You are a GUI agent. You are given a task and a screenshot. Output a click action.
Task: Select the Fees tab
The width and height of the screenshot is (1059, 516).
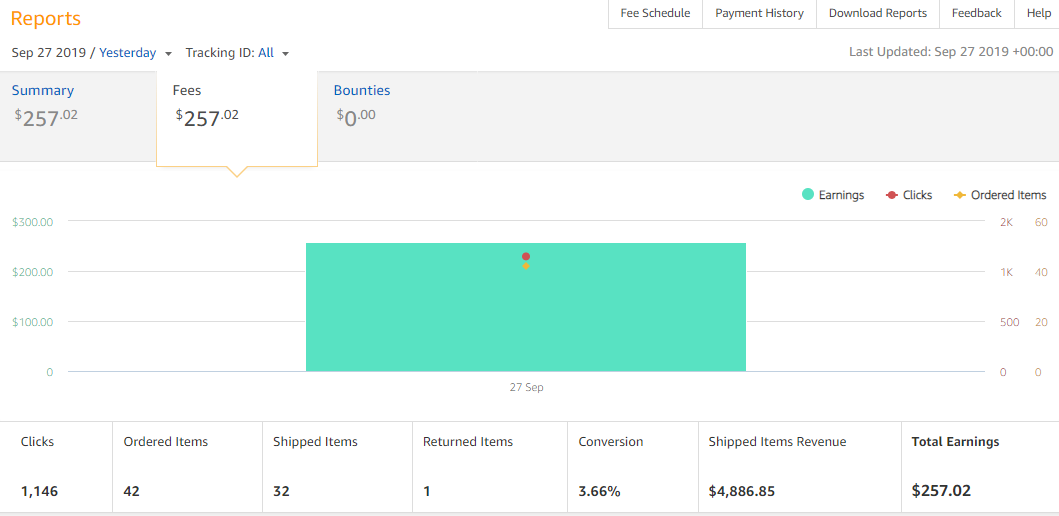tap(187, 90)
